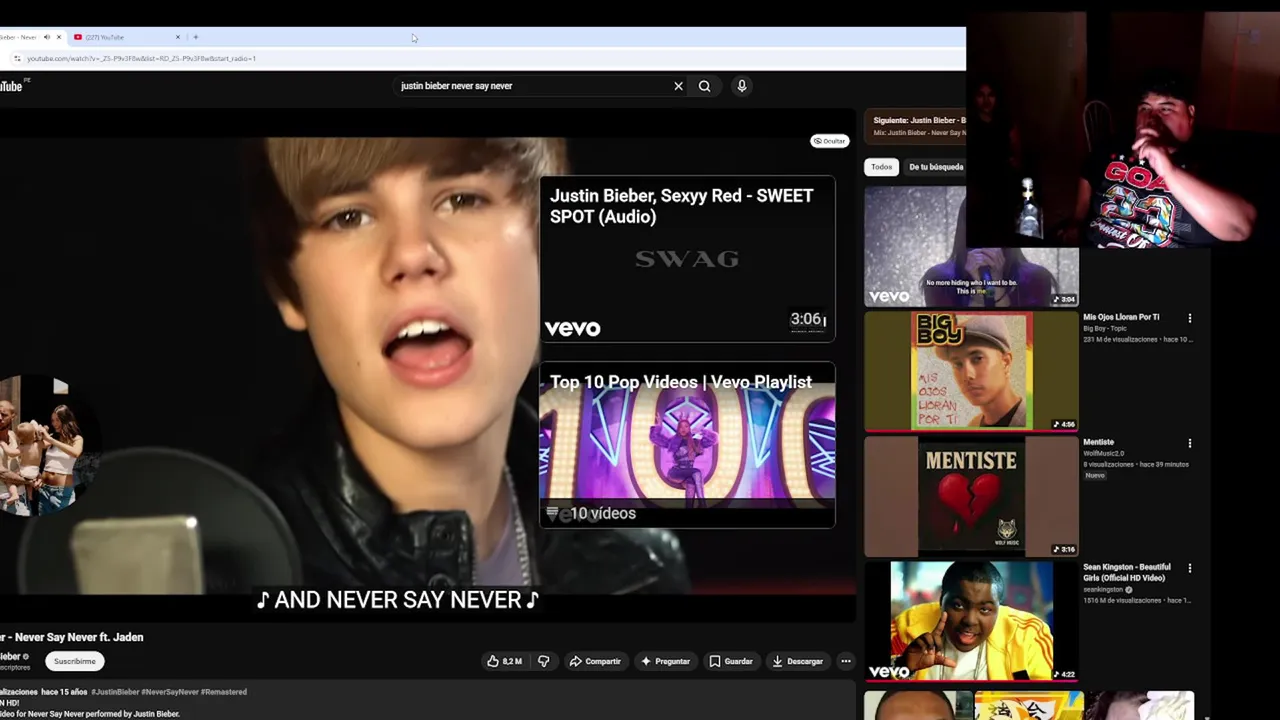Click the #Remastered hashtag link
Screen dimensions: 1280x720
point(223,692)
